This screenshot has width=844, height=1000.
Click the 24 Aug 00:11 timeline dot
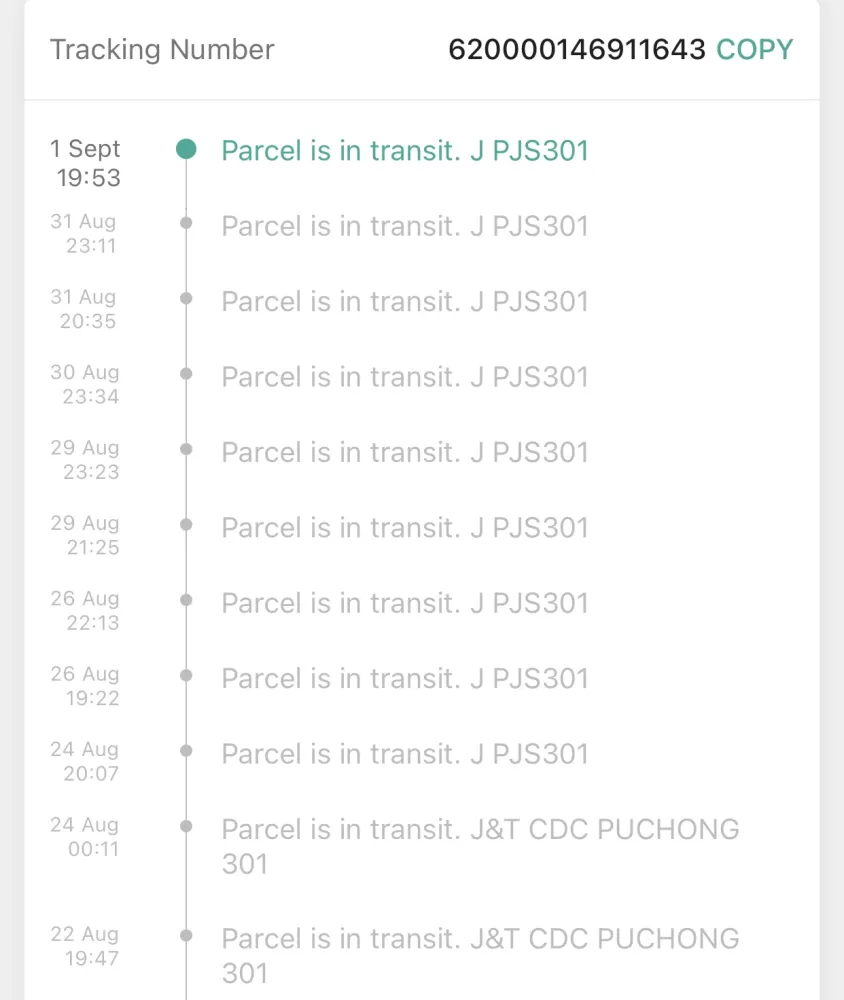[x=186, y=826]
